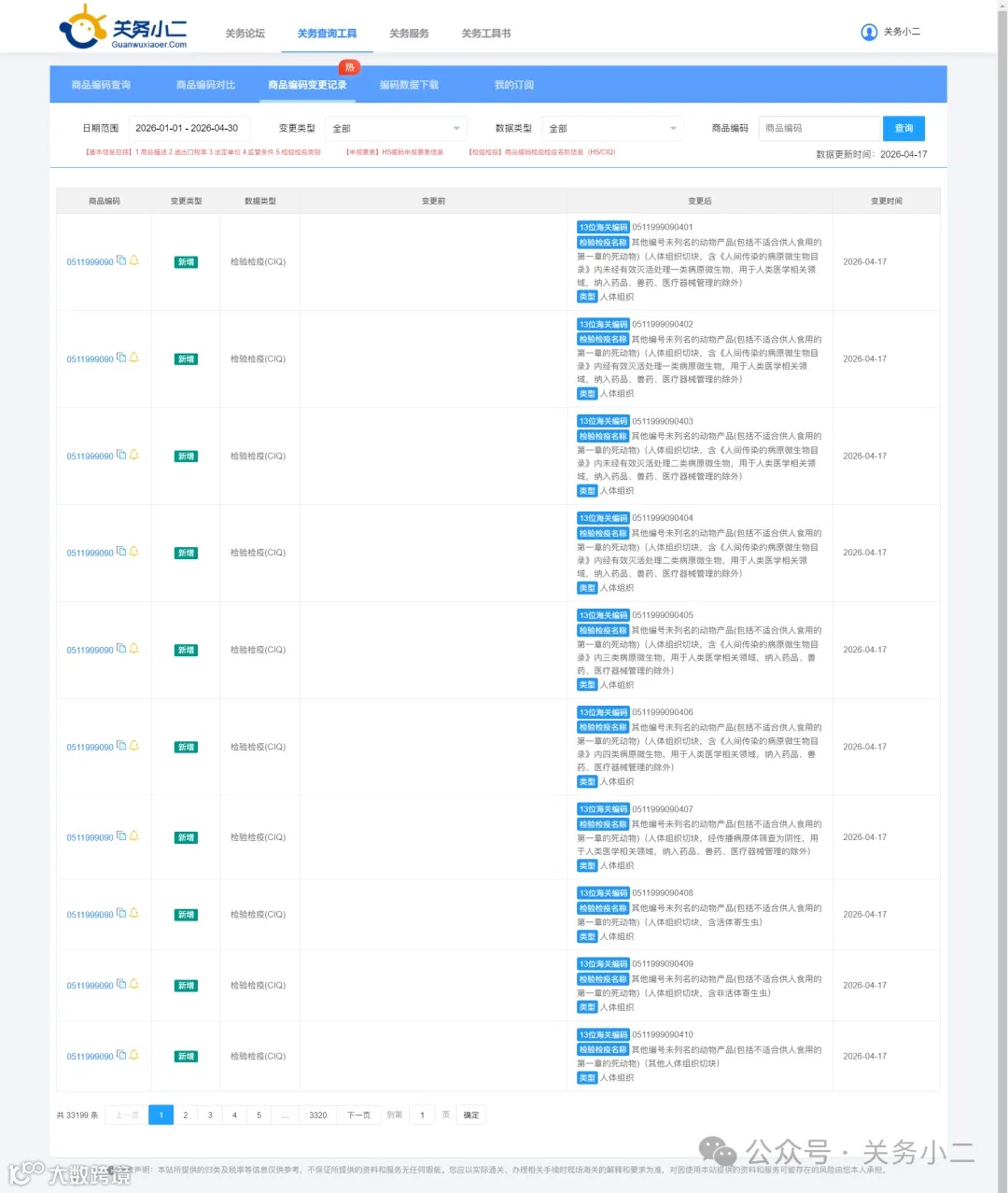This screenshot has width=1008, height=1193.
Task: Click subscribe bell in row 0511999090407
Action: 133,836
